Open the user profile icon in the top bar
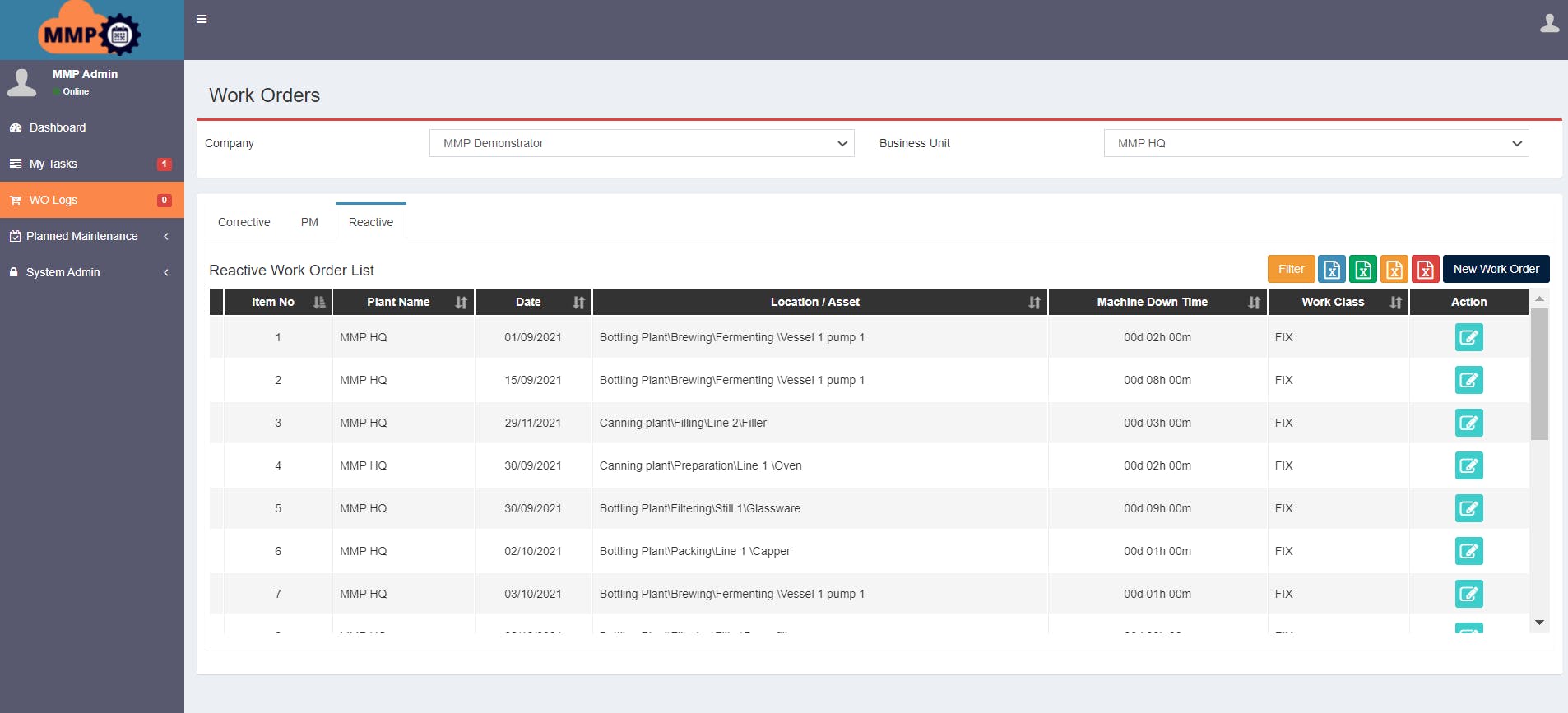 pos(1549,23)
